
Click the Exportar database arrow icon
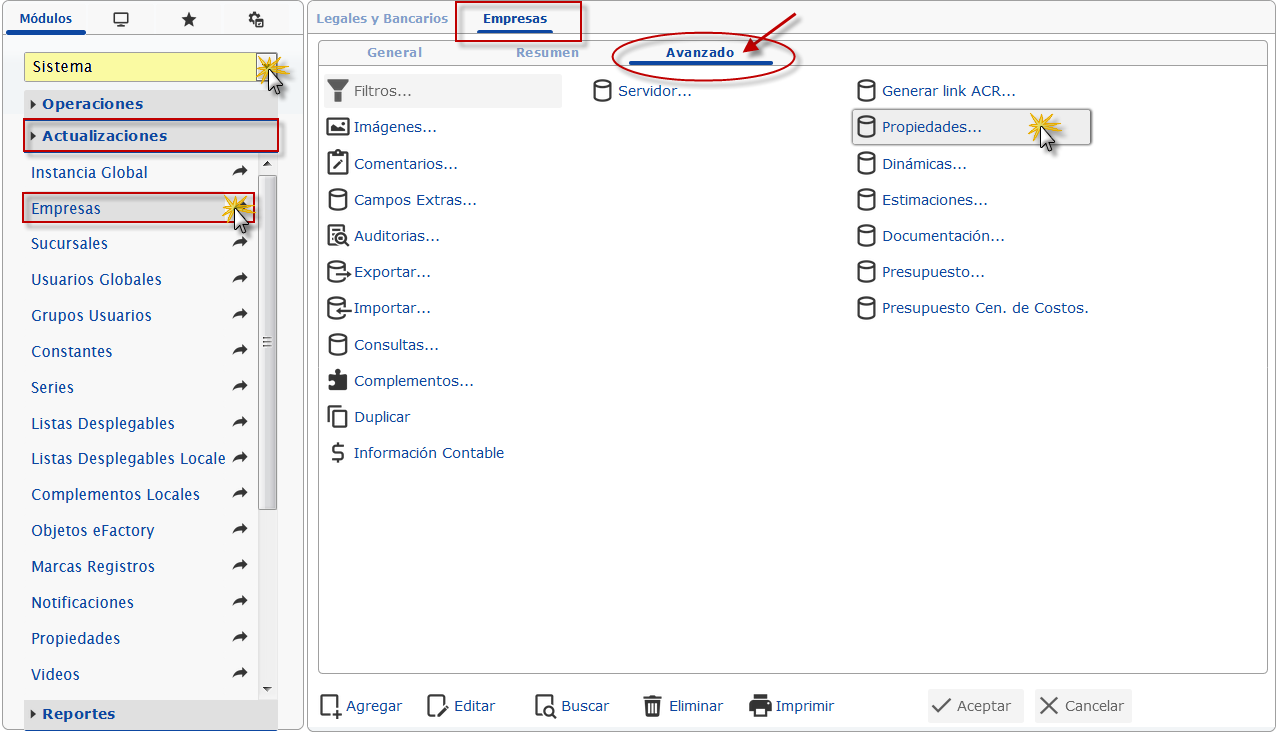tap(338, 272)
